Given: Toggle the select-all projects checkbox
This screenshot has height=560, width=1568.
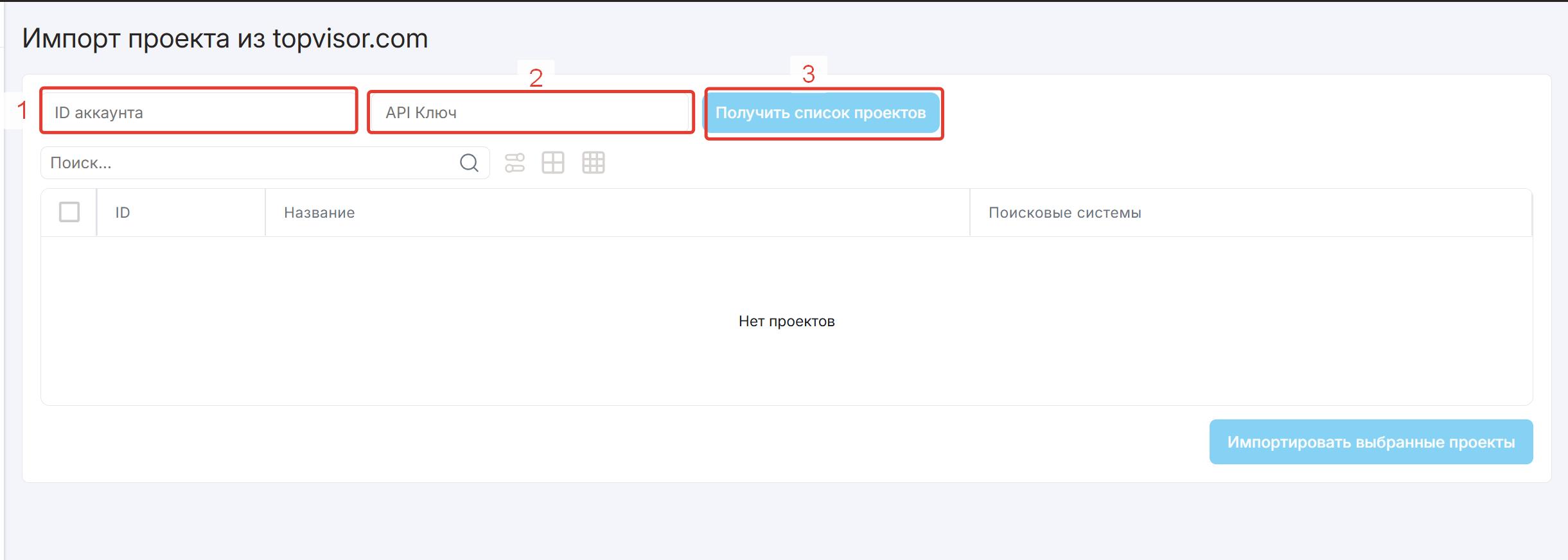Looking at the screenshot, I should point(69,212).
